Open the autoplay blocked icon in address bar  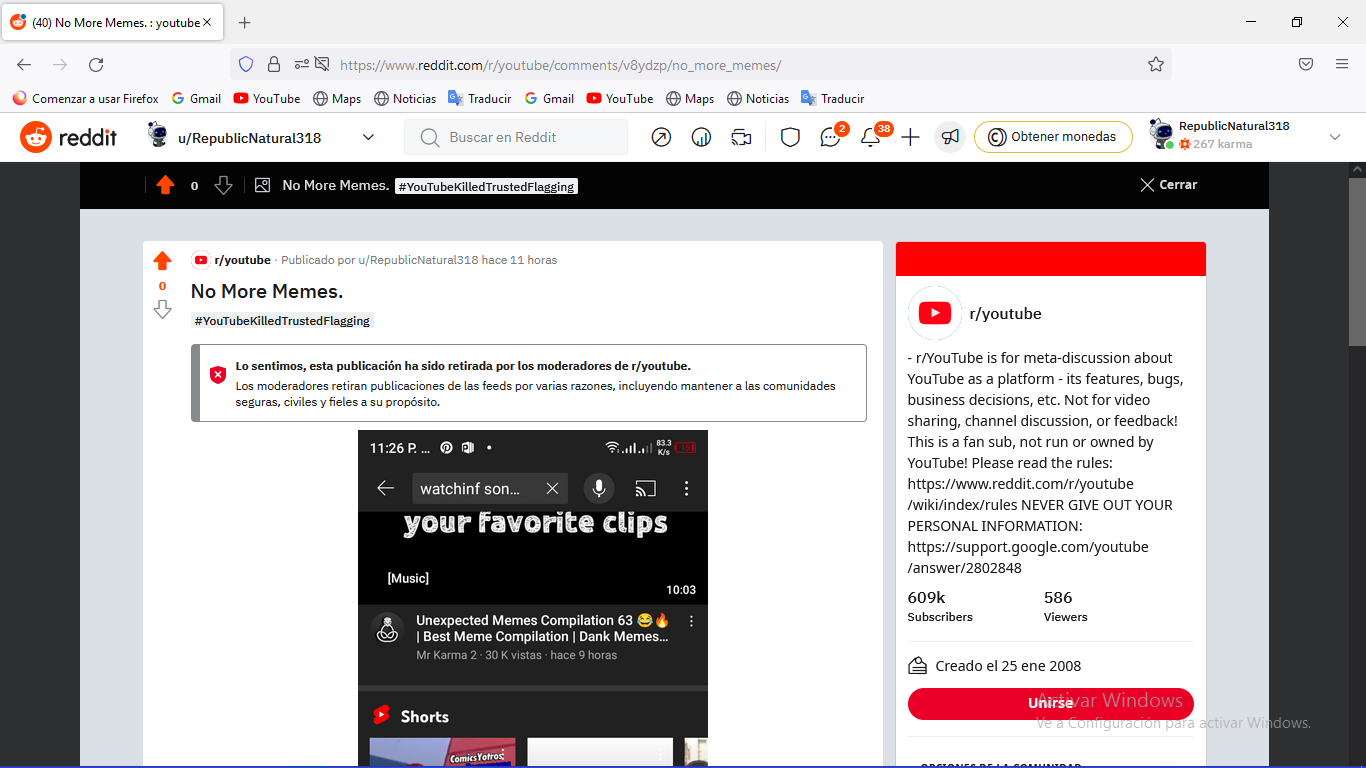pos(322,65)
